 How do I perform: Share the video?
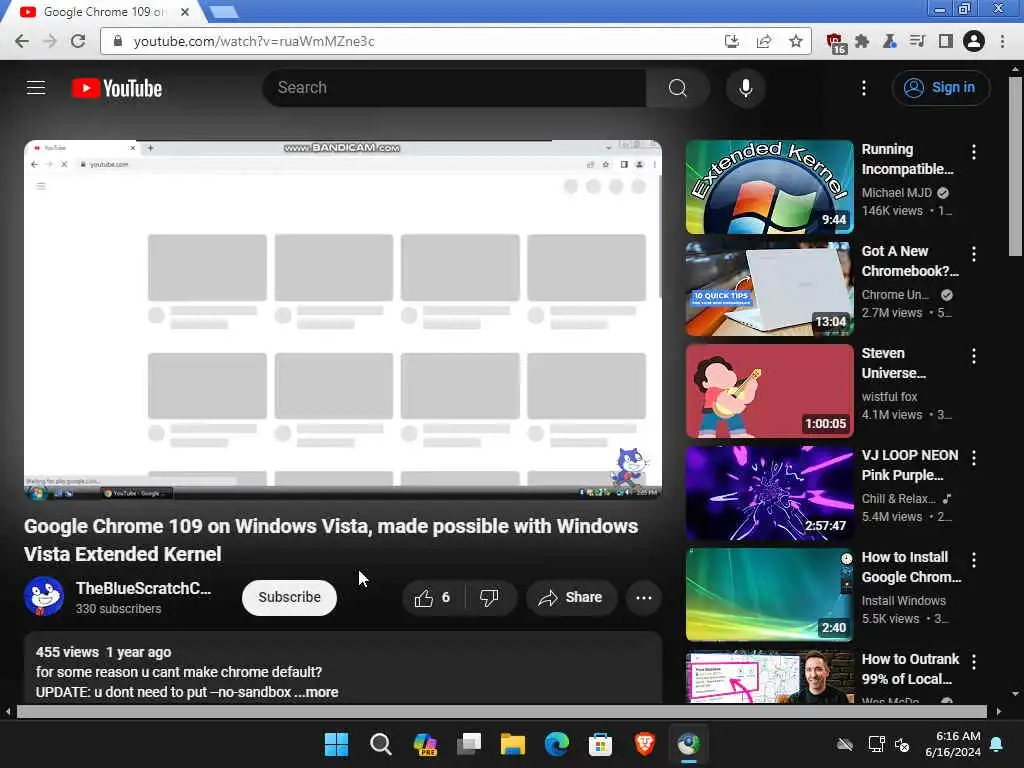click(x=571, y=597)
